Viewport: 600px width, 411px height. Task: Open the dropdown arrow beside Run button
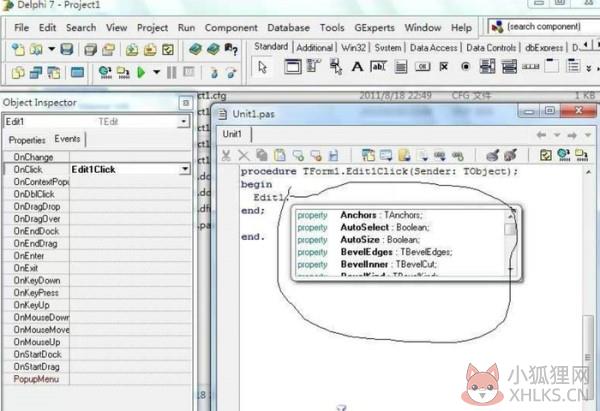point(156,72)
